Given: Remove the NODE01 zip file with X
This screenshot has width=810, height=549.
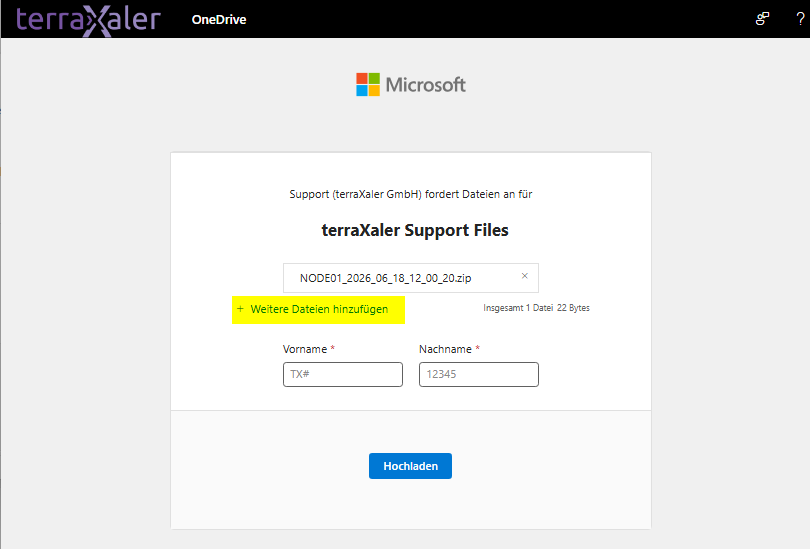Looking at the screenshot, I should tap(524, 276).
